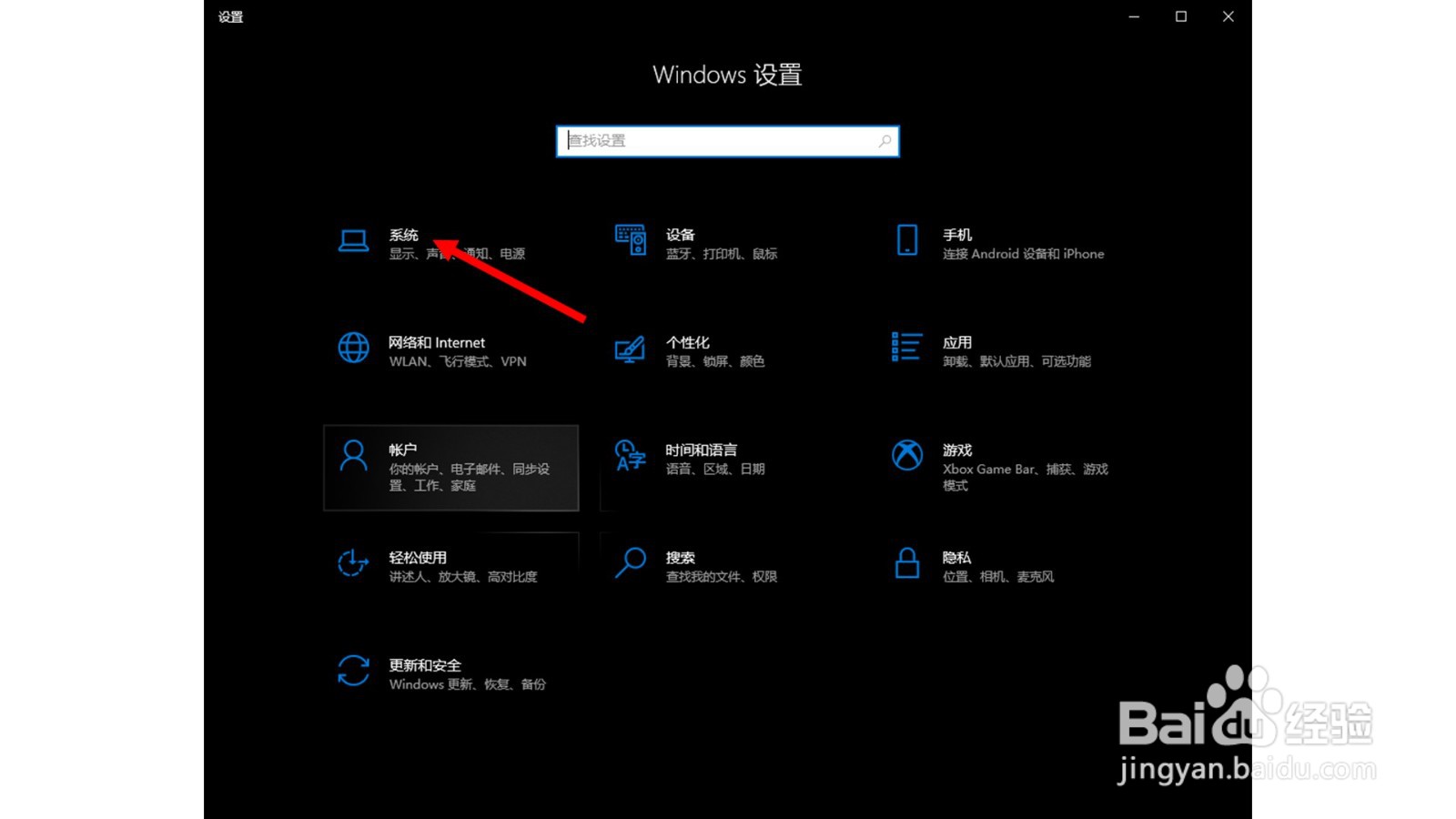Click the 设置 window title label
This screenshot has height=819, width=1456.
coord(230,16)
